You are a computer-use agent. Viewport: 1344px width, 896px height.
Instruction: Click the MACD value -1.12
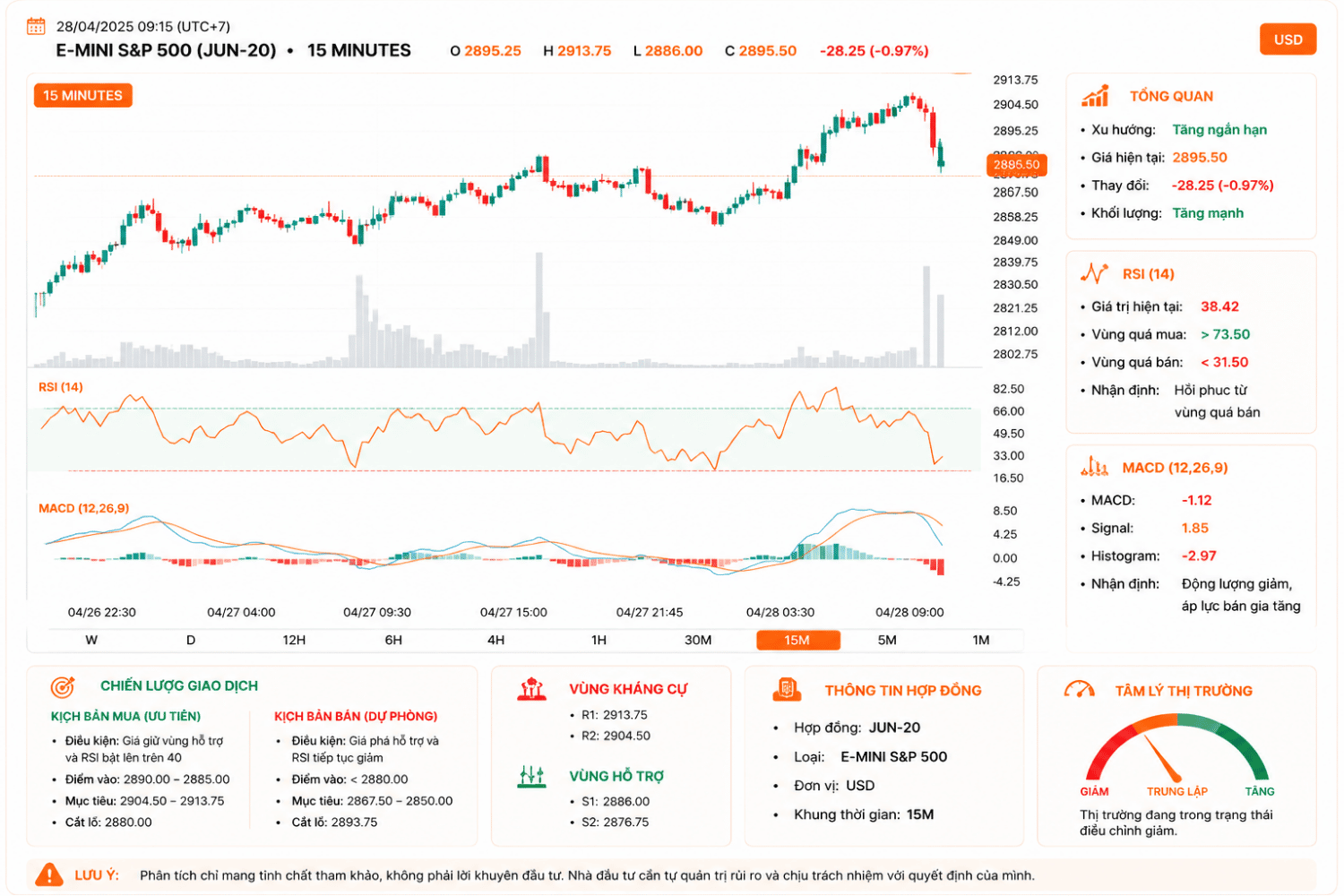[x=1196, y=500]
